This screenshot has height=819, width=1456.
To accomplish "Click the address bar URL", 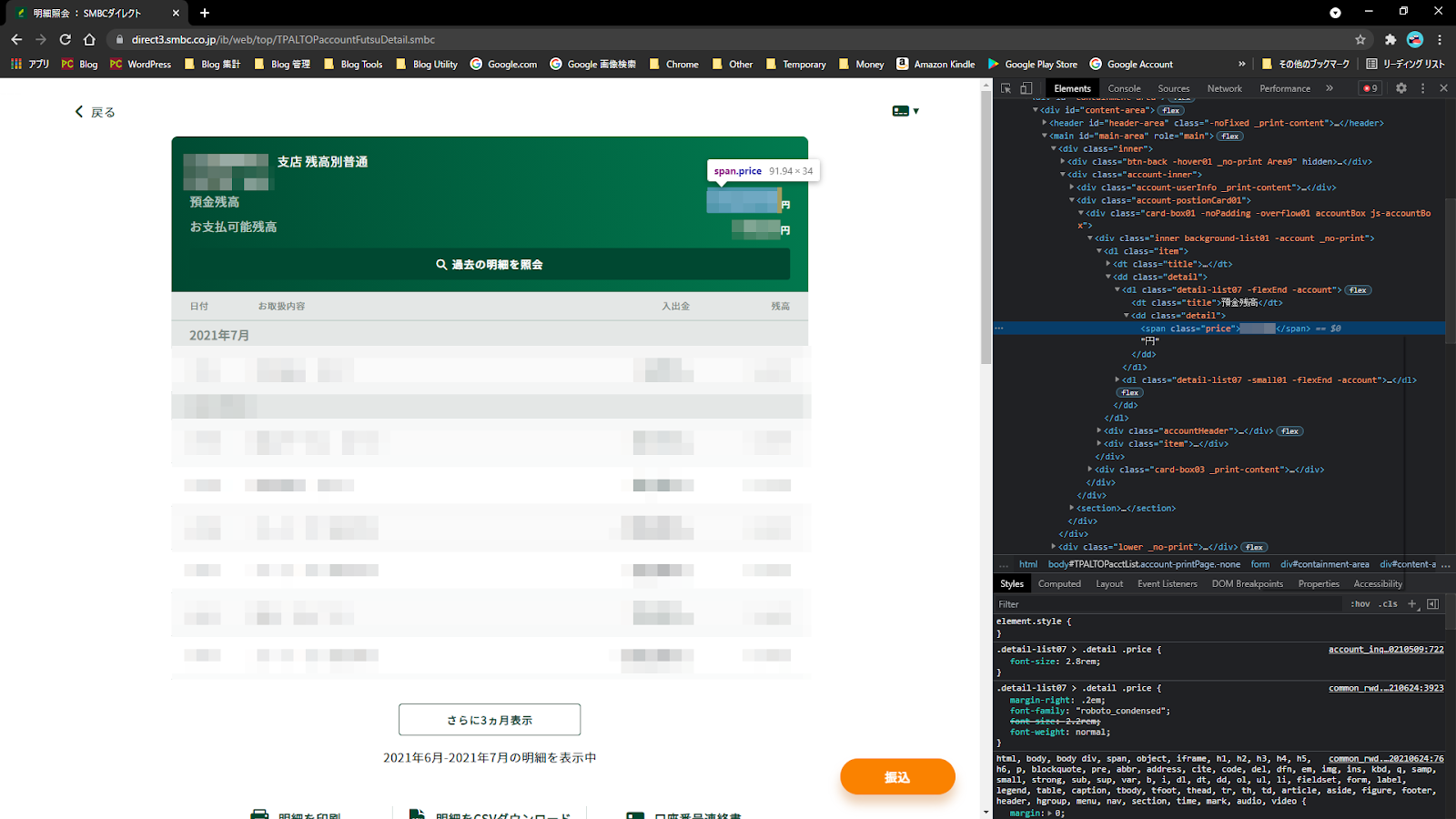I will coord(283,39).
